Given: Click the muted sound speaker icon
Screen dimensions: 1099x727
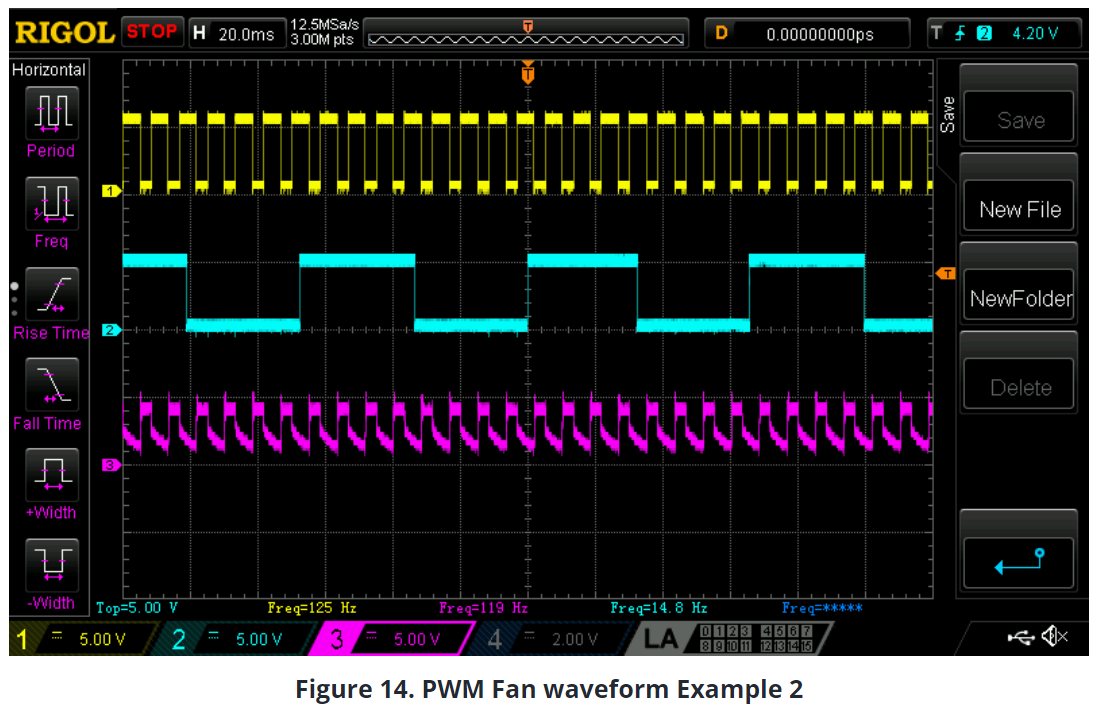Looking at the screenshot, I should [1055, 637].
